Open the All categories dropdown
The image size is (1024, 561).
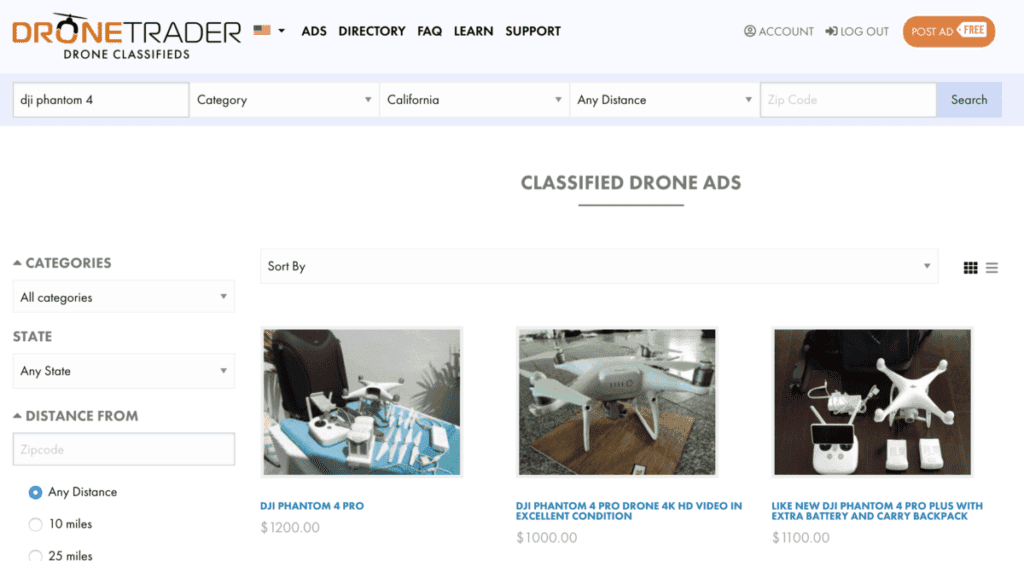point(123,297)
